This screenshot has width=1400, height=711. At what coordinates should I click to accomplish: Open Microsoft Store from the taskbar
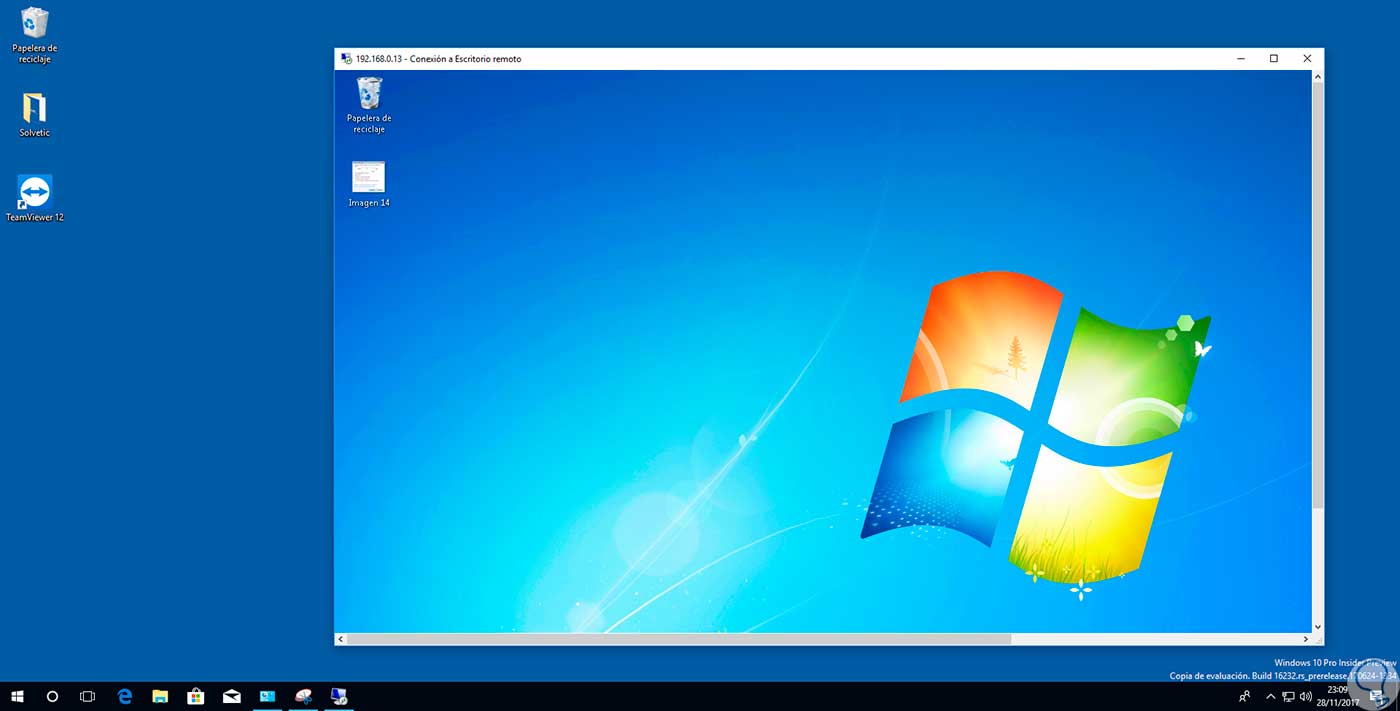click(x=196, y=696)
